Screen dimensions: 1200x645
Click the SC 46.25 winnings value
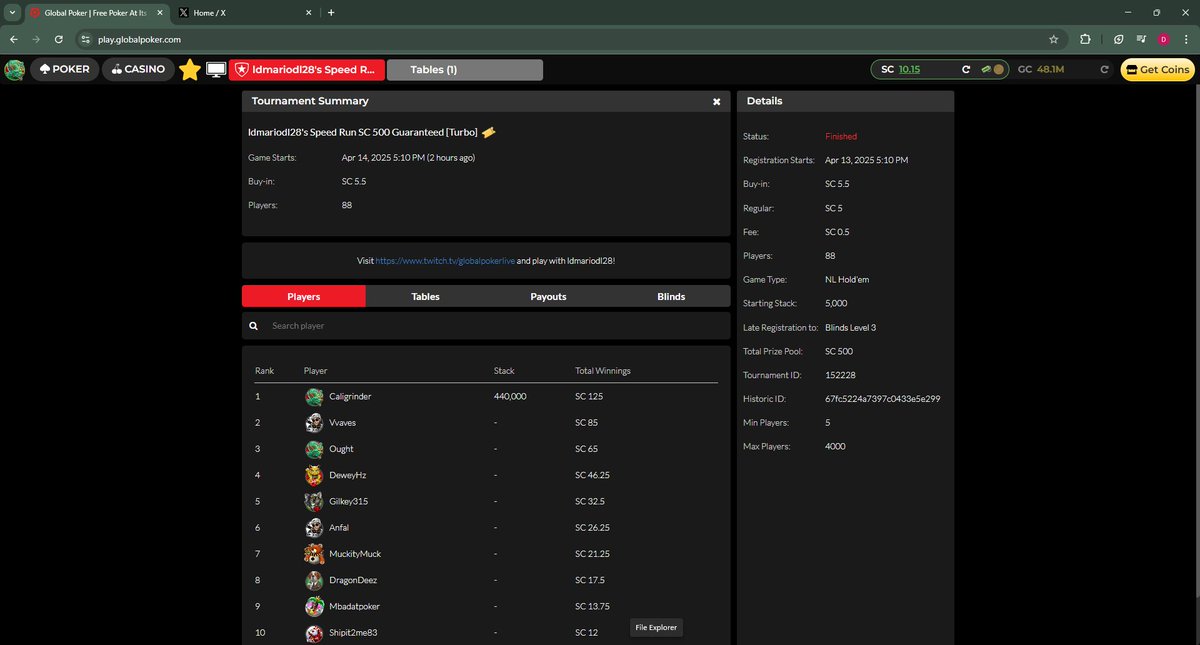point(592,475)
